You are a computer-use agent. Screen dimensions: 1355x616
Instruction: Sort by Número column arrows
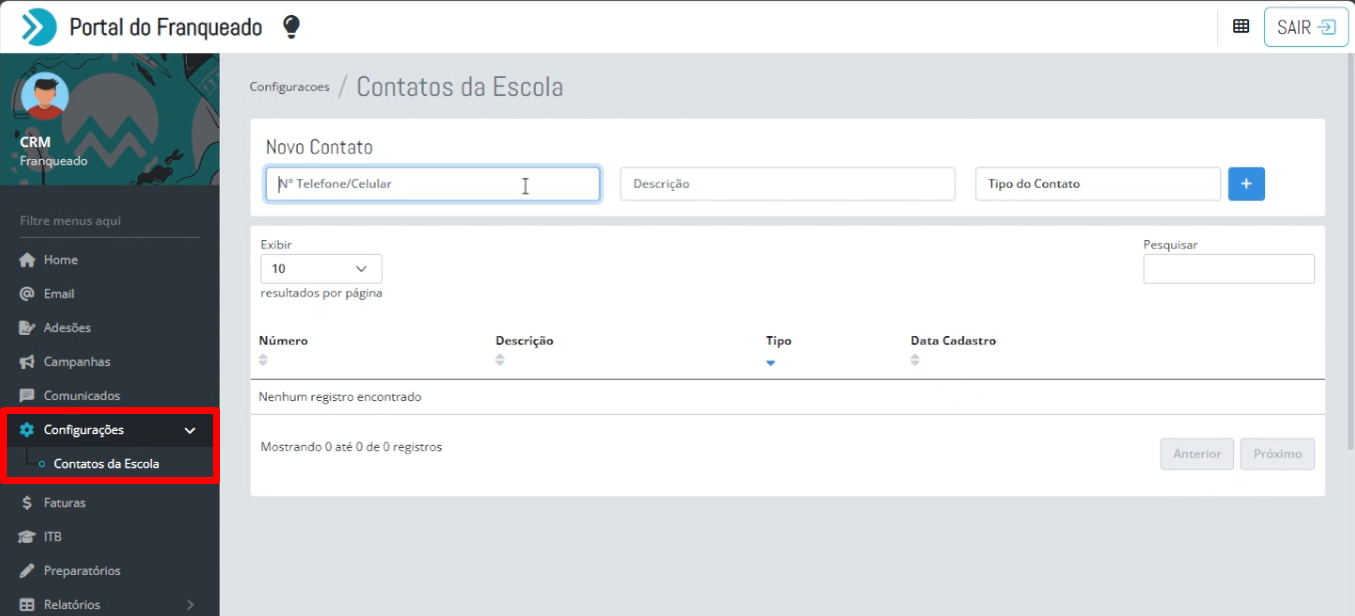(264, 360)
